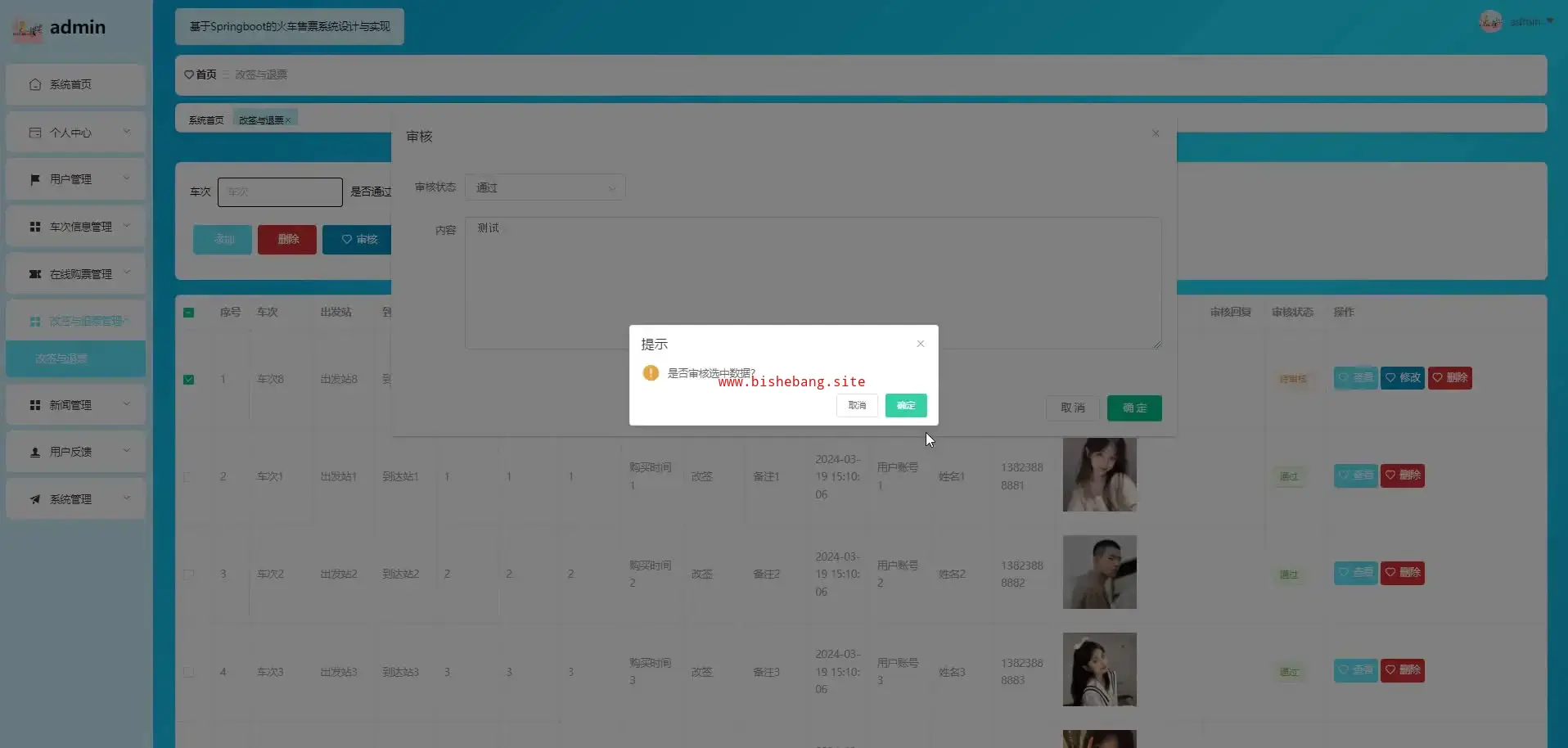Select 改签与退票 submenu item in sidebar
The height and width of the screenshot is (748, 1568).
click(75, 358)
